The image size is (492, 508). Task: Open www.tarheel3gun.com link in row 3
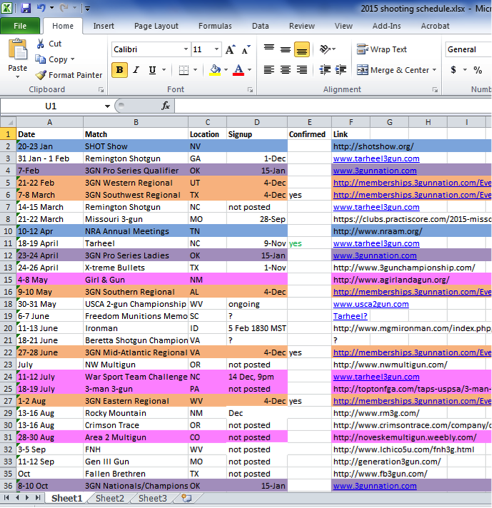[376, 158]
